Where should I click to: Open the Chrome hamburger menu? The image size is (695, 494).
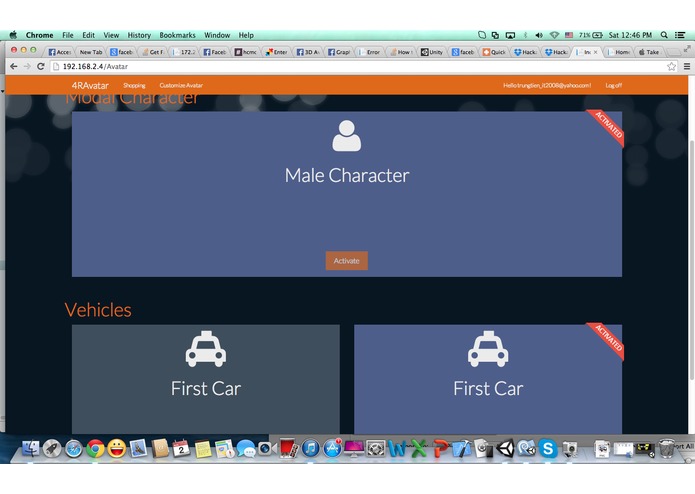click(x=687, y=66)
